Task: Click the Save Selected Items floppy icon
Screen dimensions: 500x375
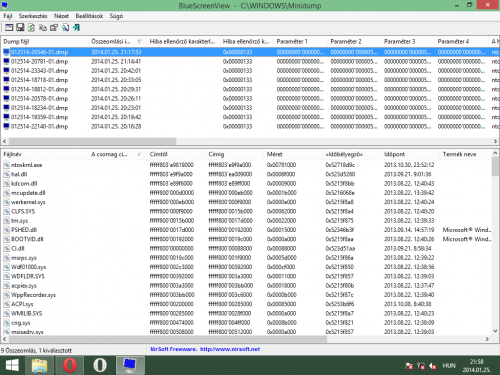Action: 20,28
